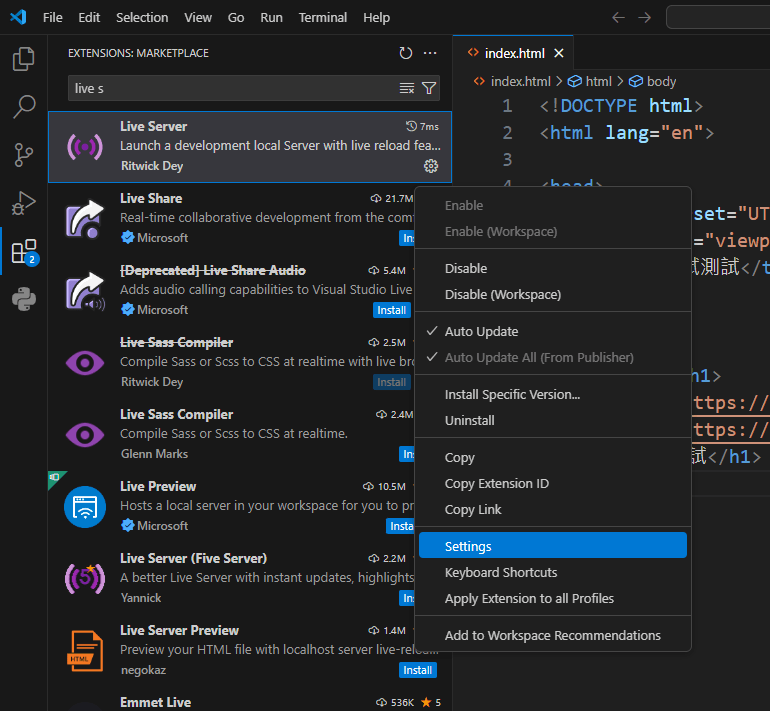Clear extensions search results icon
The image size is (770, 711).
407,88
